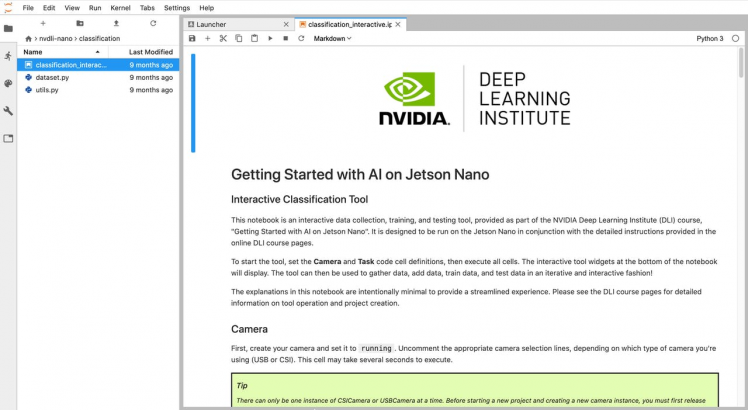Screen dimensions: 748x410
Task: Sort files by Last Modified column
Action: pos(144,52)
